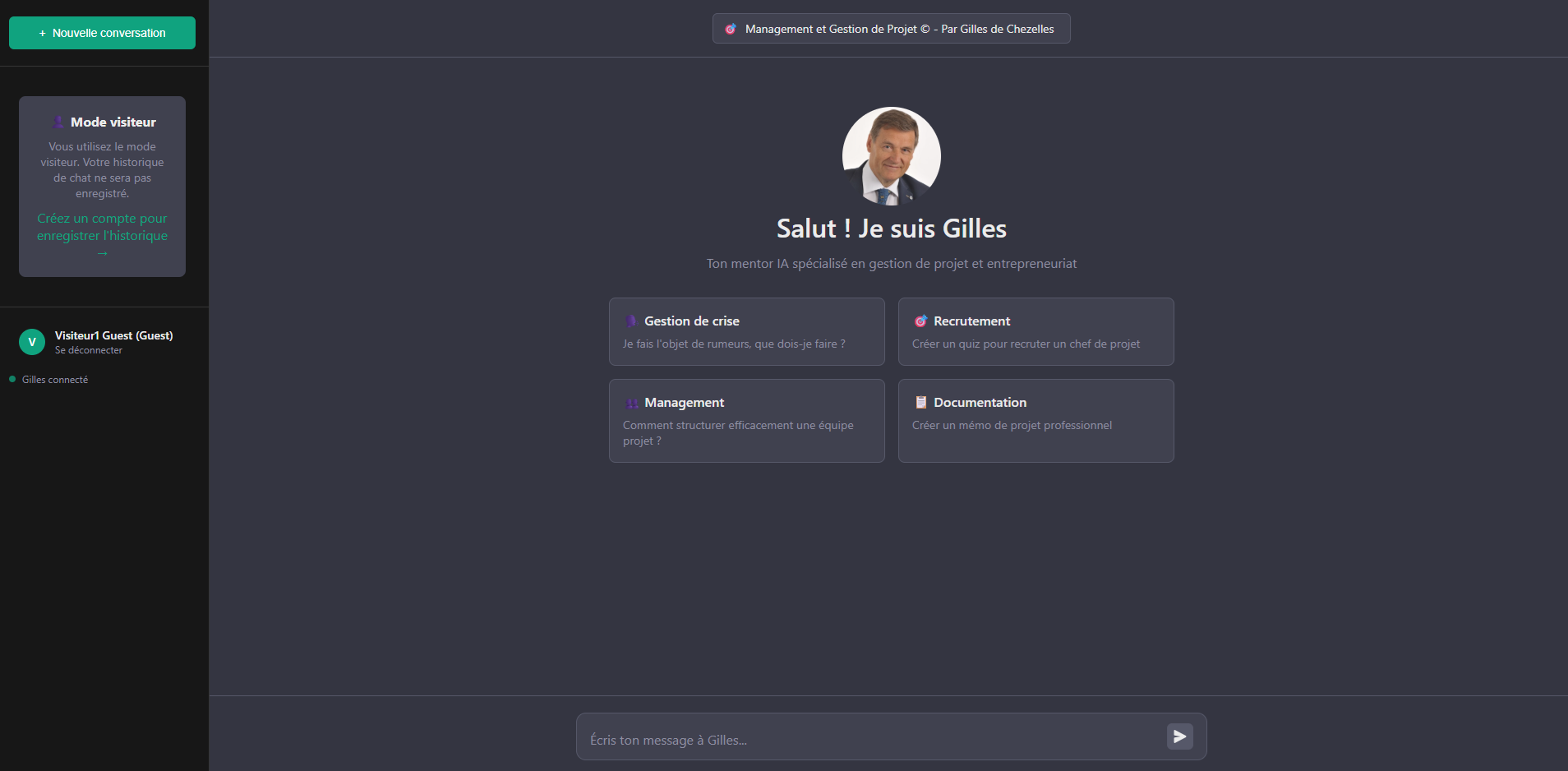1568x771 pixels.
Task: Open the Management équipe projet suggestion
Action: click(746, 420)
